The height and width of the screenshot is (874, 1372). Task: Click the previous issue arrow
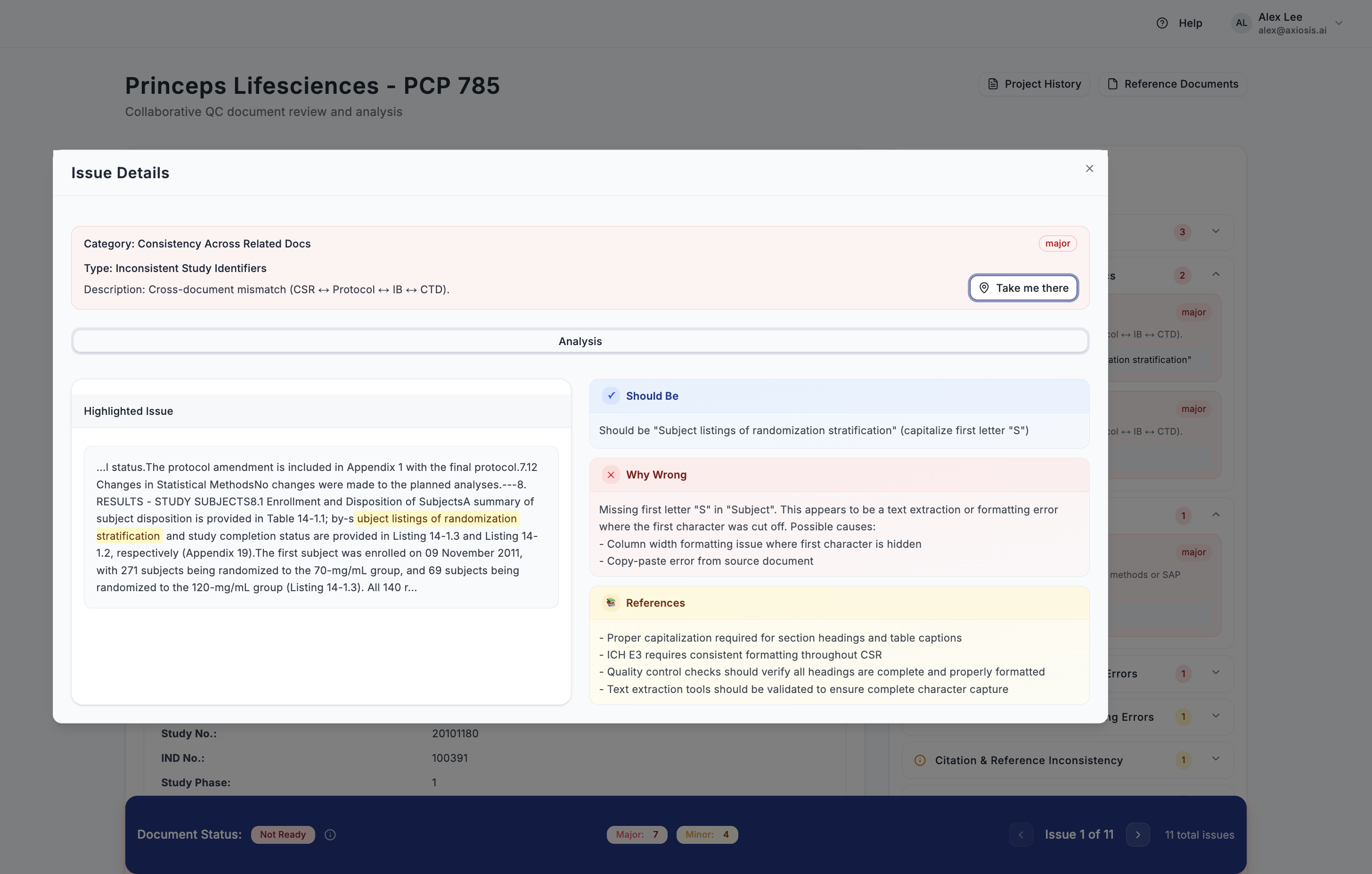1021,835
